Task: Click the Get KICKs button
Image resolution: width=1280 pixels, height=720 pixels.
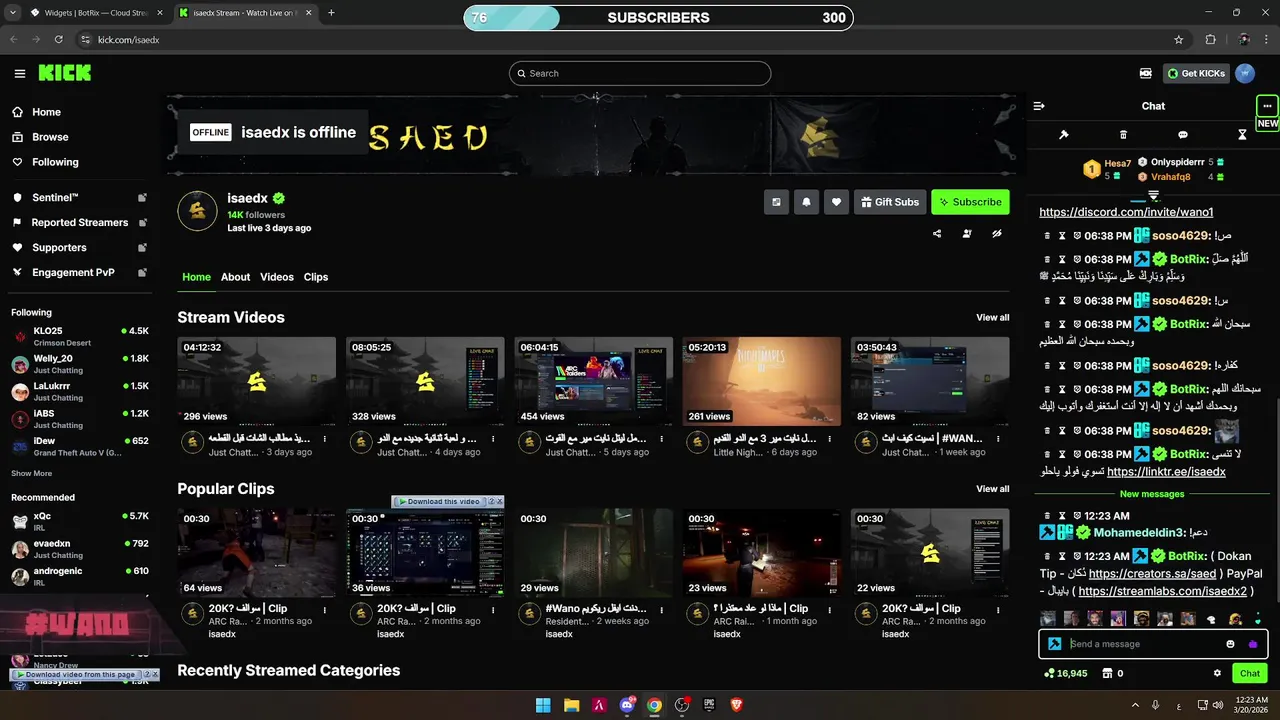Action: pos(1194,73)
